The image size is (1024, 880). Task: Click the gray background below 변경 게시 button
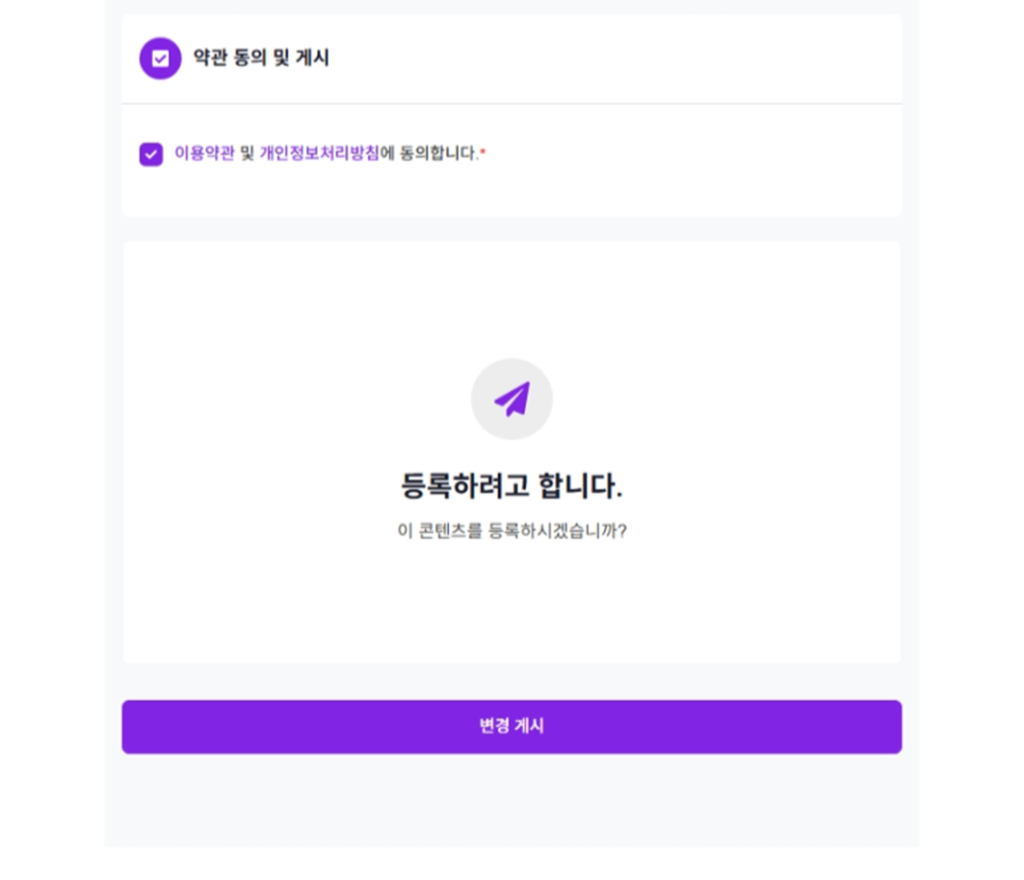click(x=511, y=800)
